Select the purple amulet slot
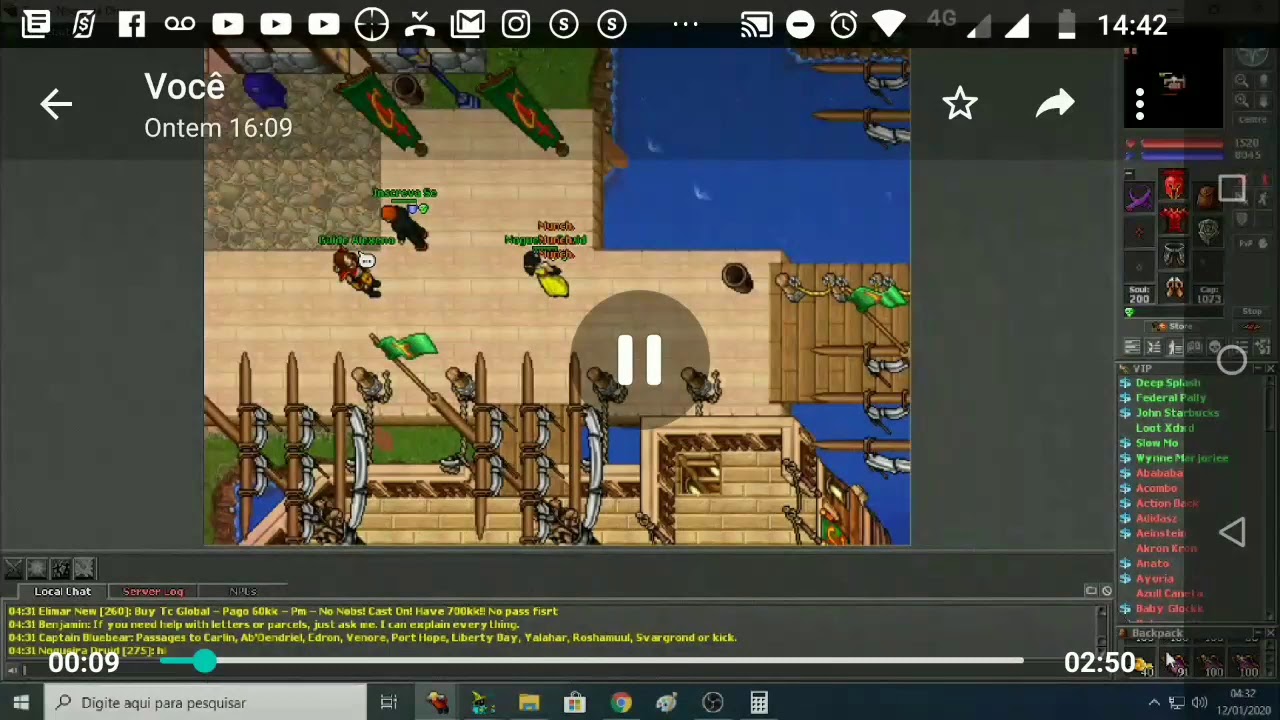This screenshot has height=720, width=1280. click(1139, 199)
